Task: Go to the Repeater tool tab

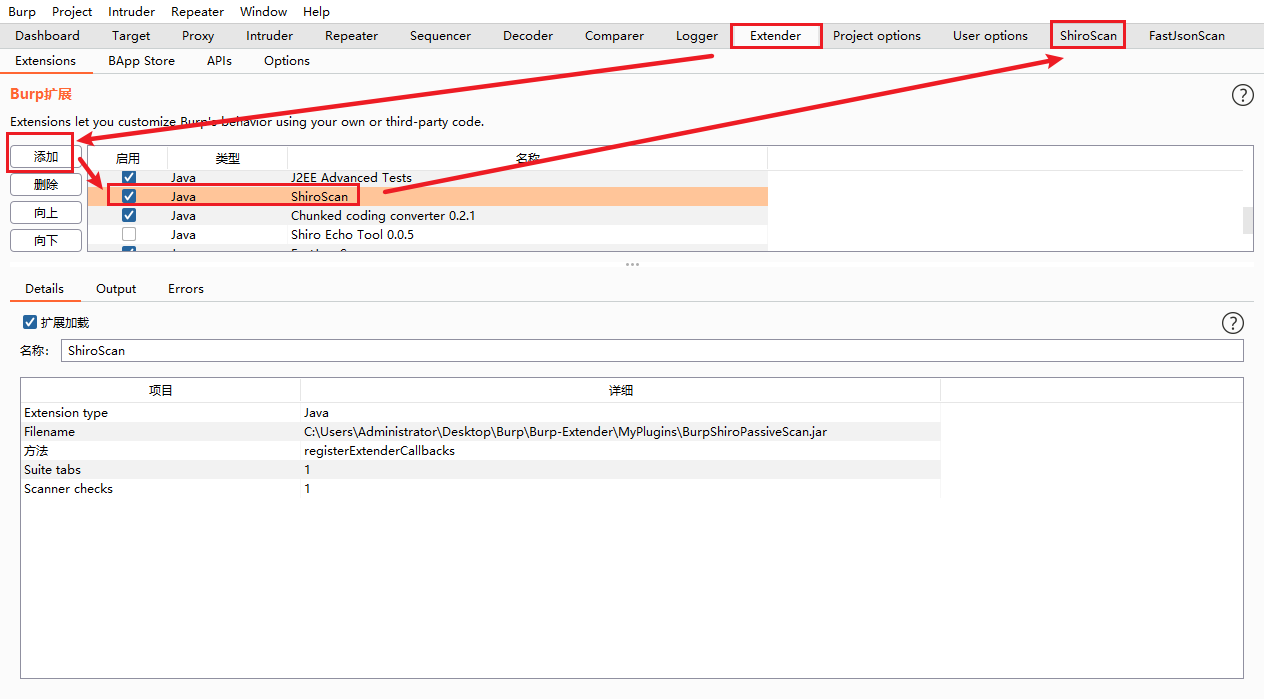Action: tap(352, 36)
